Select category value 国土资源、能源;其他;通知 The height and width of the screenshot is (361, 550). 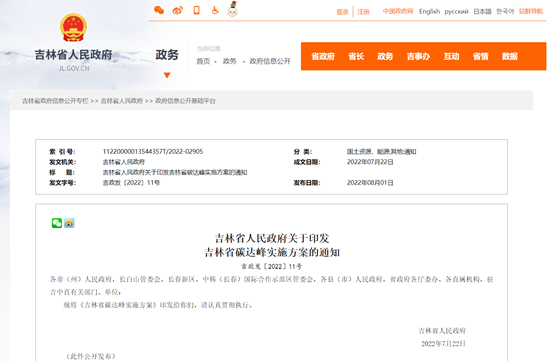coord(381,152)
